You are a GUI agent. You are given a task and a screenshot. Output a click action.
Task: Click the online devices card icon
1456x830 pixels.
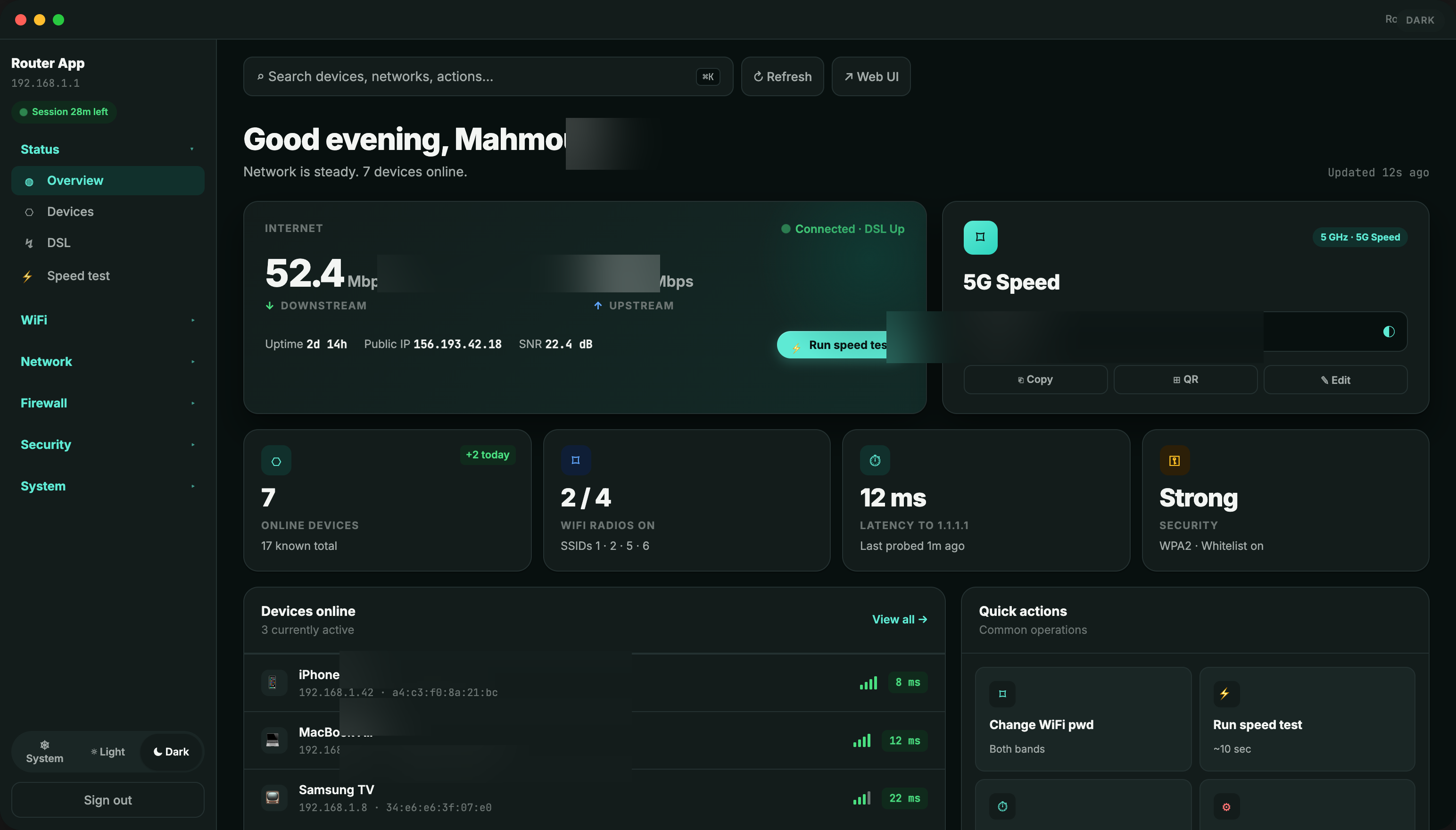tap(276, 461)
